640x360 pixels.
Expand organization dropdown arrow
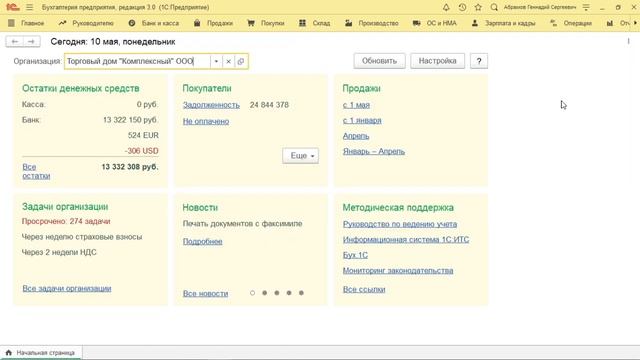(216, 61)
